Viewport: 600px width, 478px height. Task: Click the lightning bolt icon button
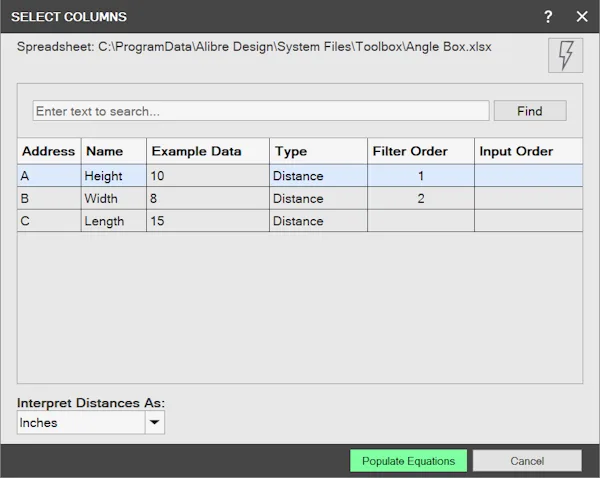click(x=565, y=55)
